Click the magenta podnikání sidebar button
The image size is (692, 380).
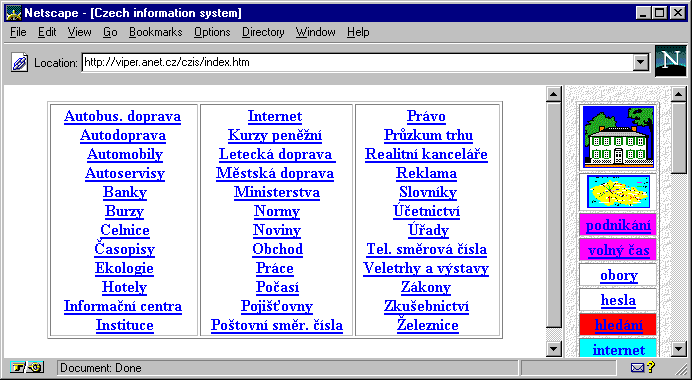coord(618,226)
